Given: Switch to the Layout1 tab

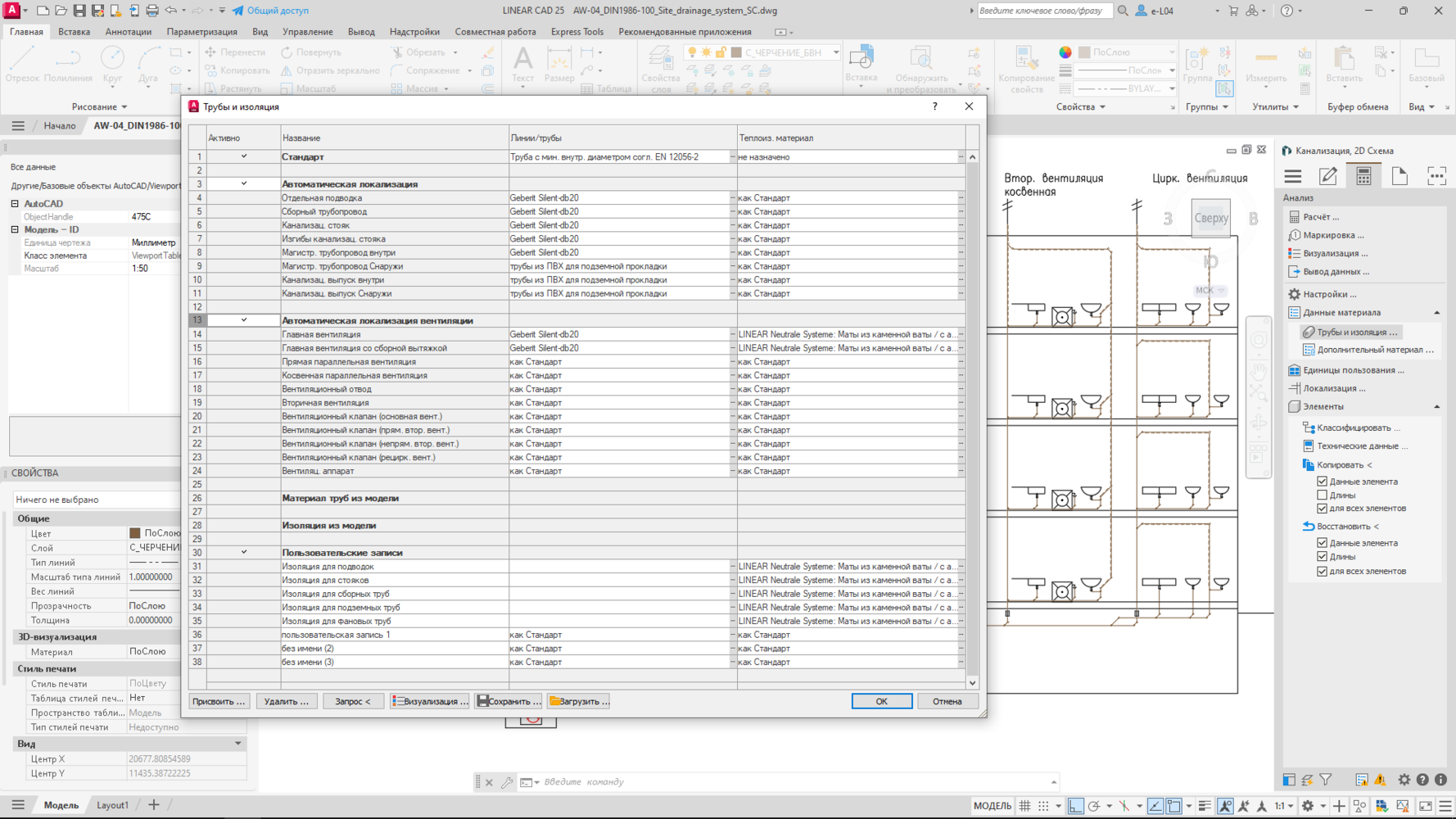Looking at the screenshot, I should click(x=112, y=805).
